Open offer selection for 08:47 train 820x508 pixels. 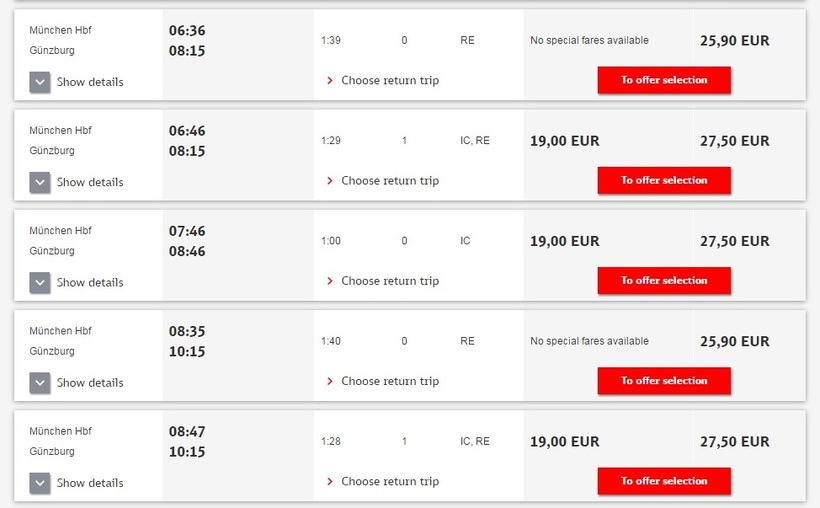tap(664, 481)
